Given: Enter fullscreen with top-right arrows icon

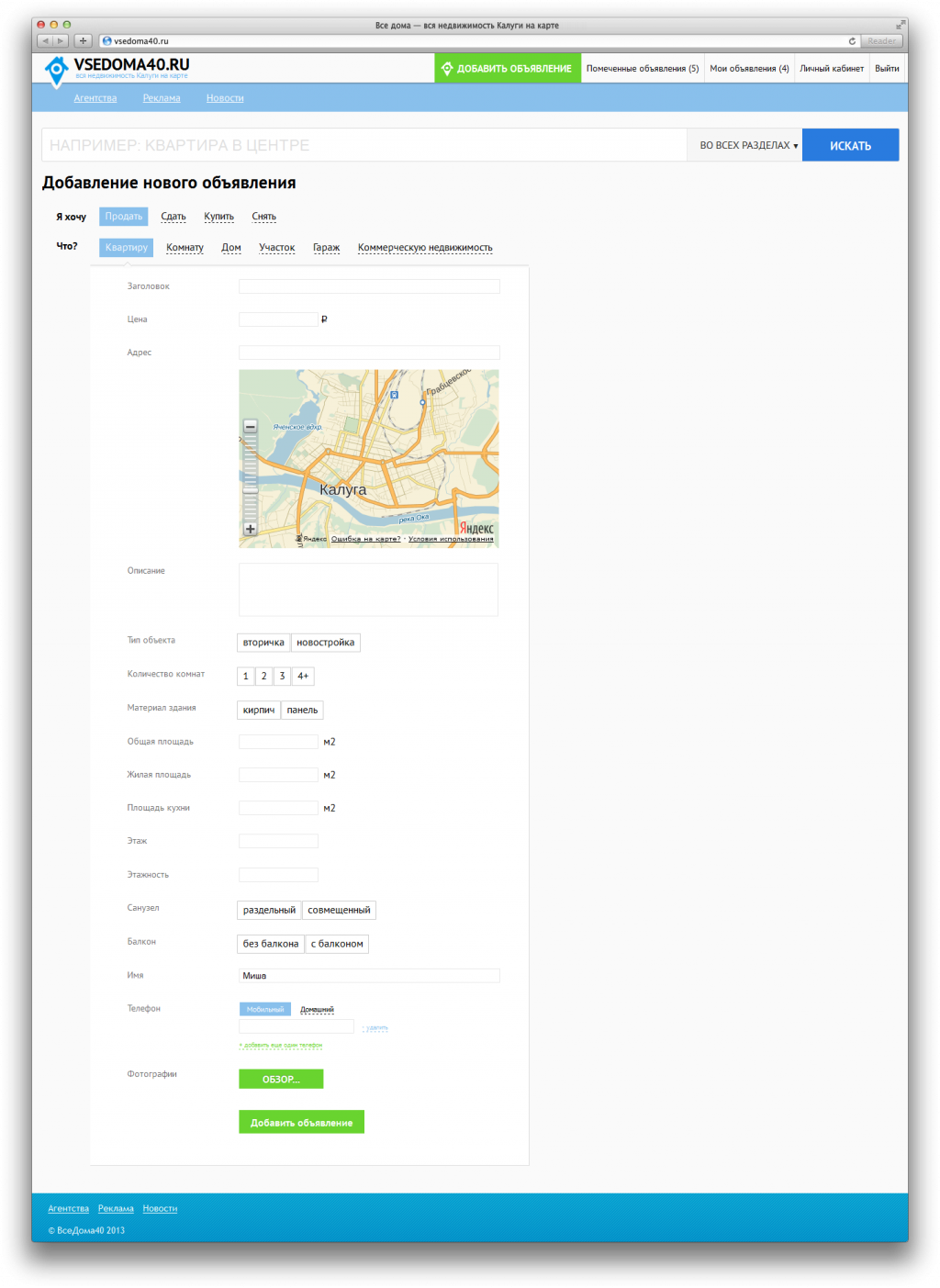Looking at the screenshot, I should click(x=901, y=25).
